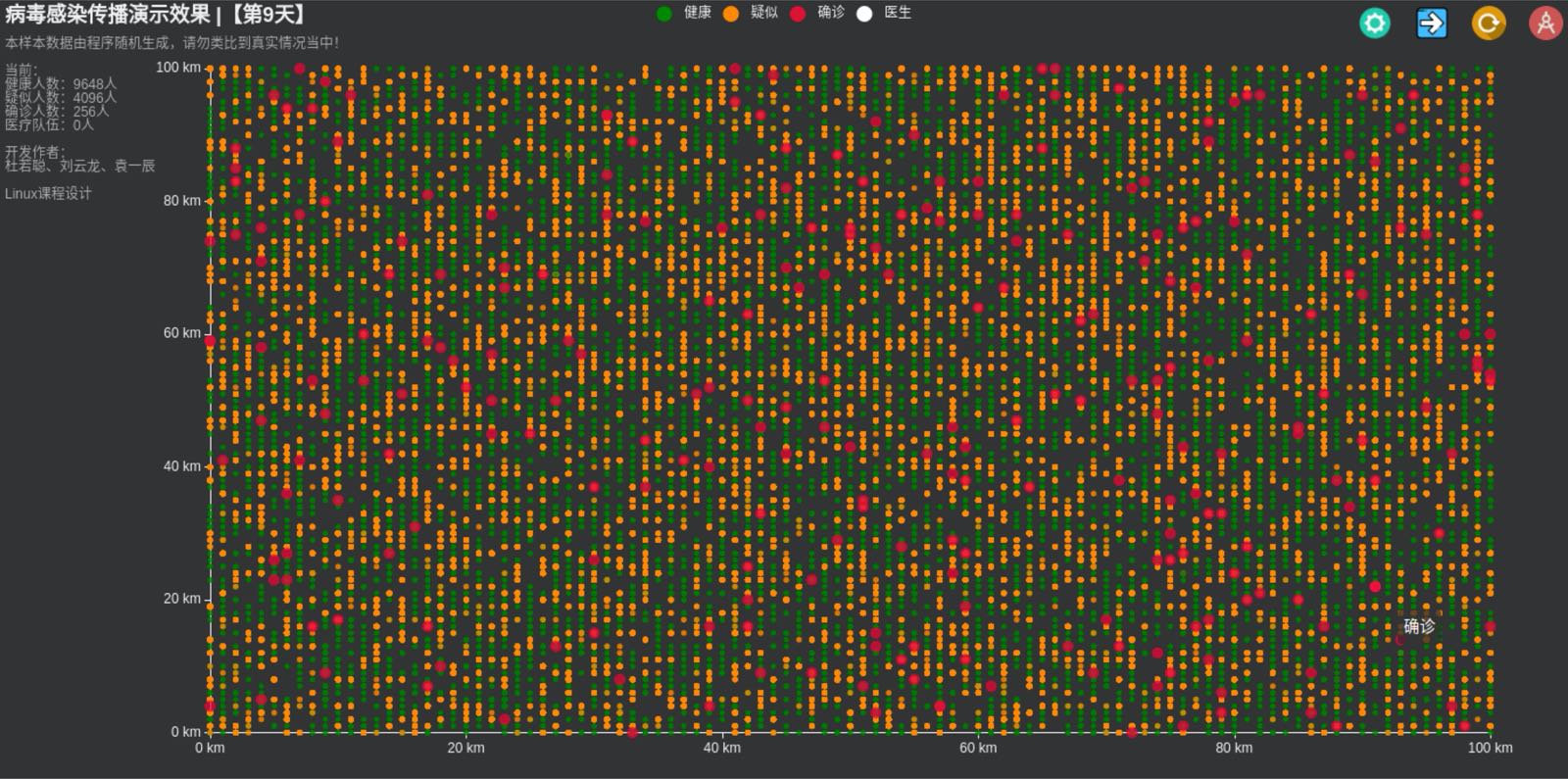Click the 20 km label on the vertical axis

182,599
